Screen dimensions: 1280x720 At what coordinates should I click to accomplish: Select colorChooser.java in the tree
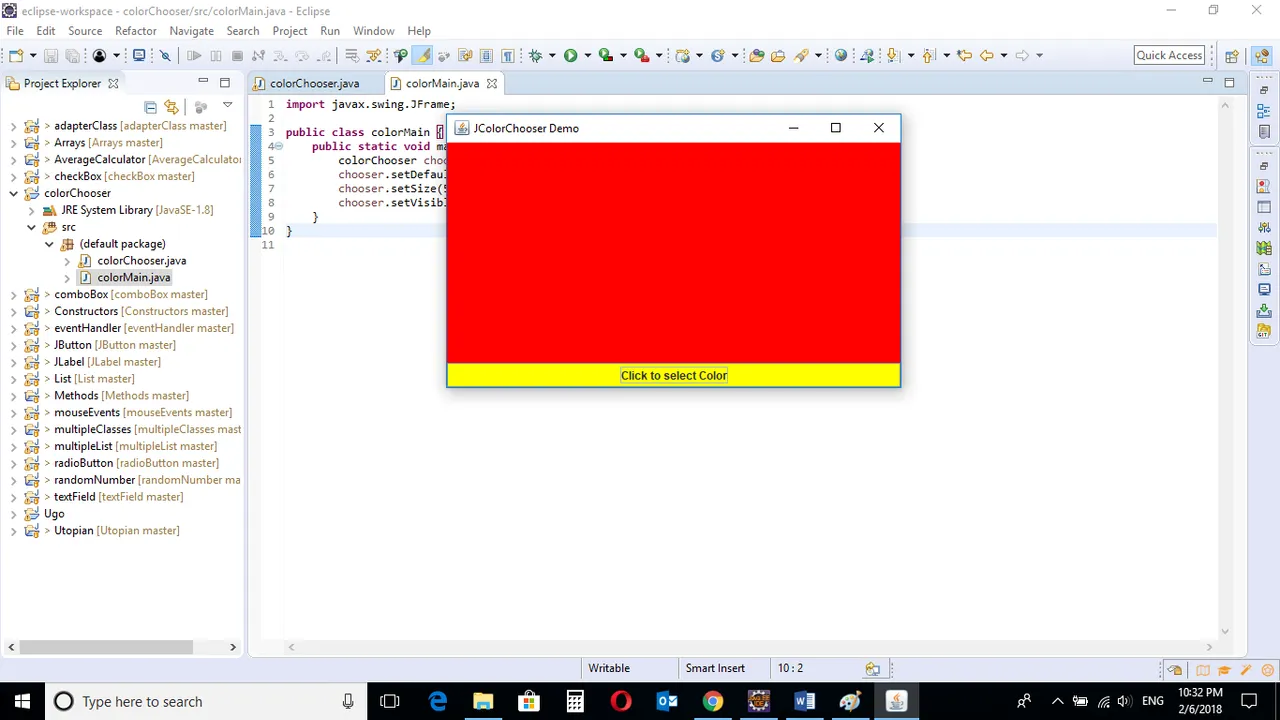coord(141,260)
